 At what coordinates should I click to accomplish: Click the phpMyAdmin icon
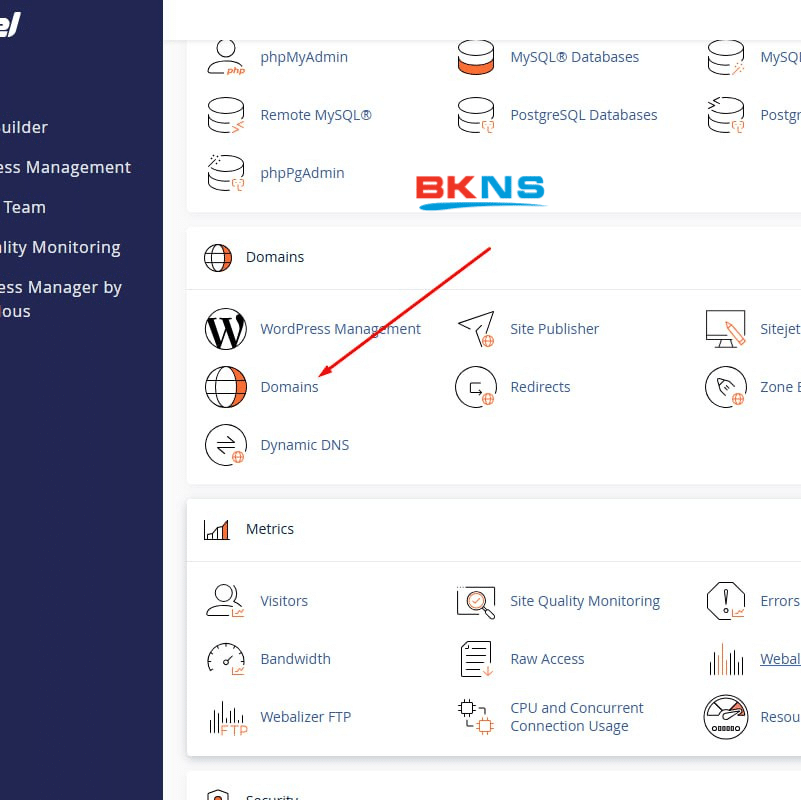click(226, 57)
